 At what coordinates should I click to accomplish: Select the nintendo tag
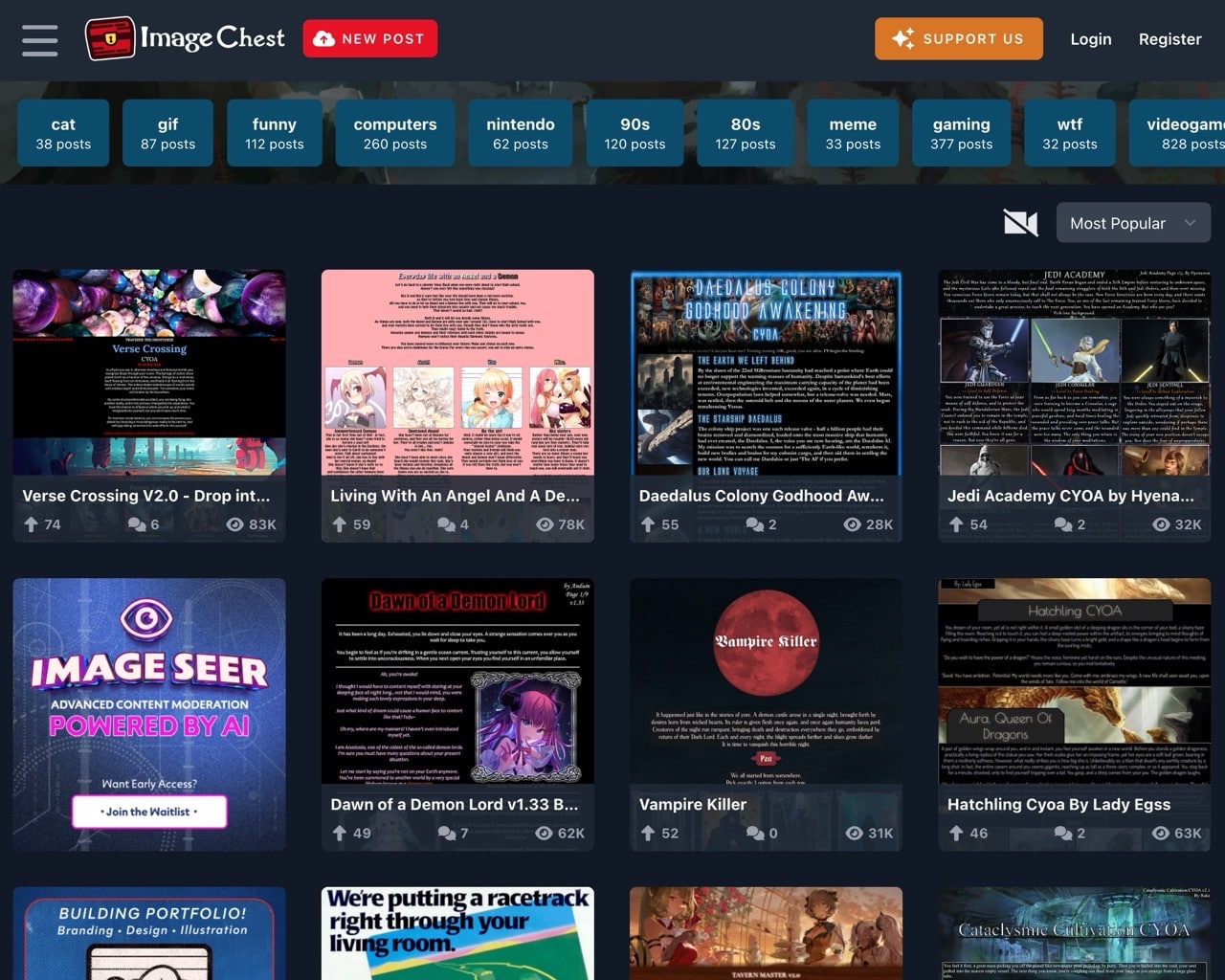(x=520, y=133)
